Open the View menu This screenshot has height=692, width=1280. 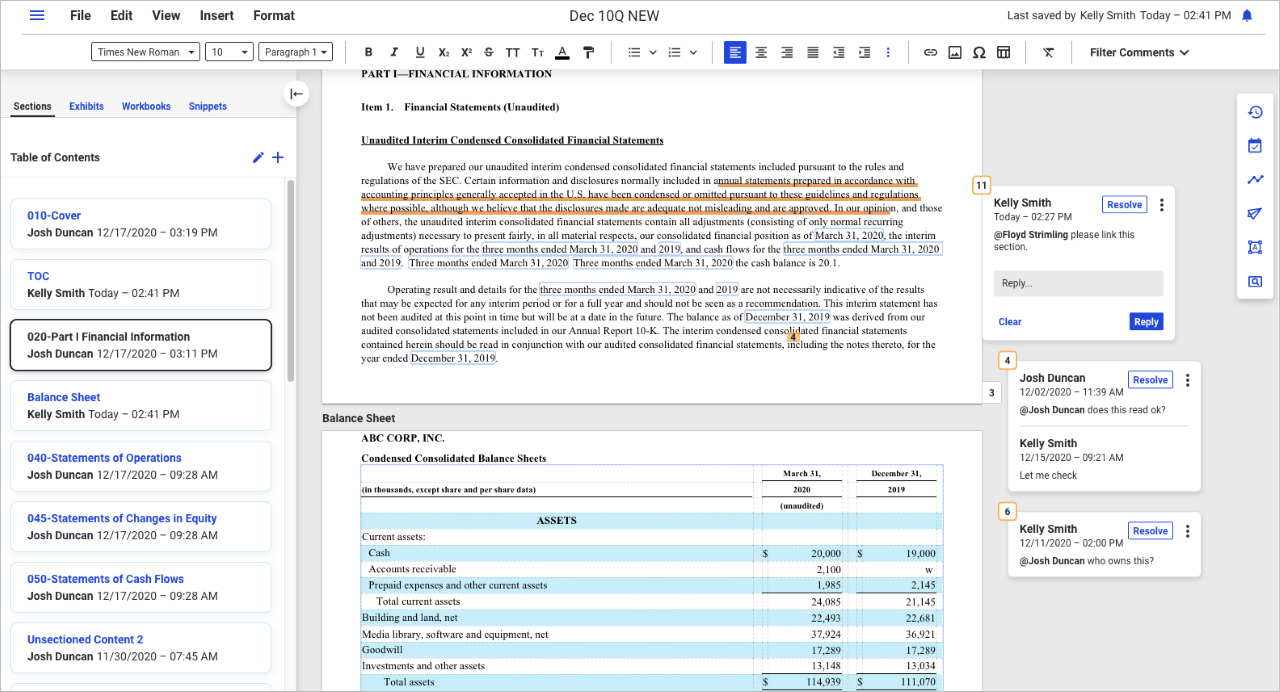point(166,15)
